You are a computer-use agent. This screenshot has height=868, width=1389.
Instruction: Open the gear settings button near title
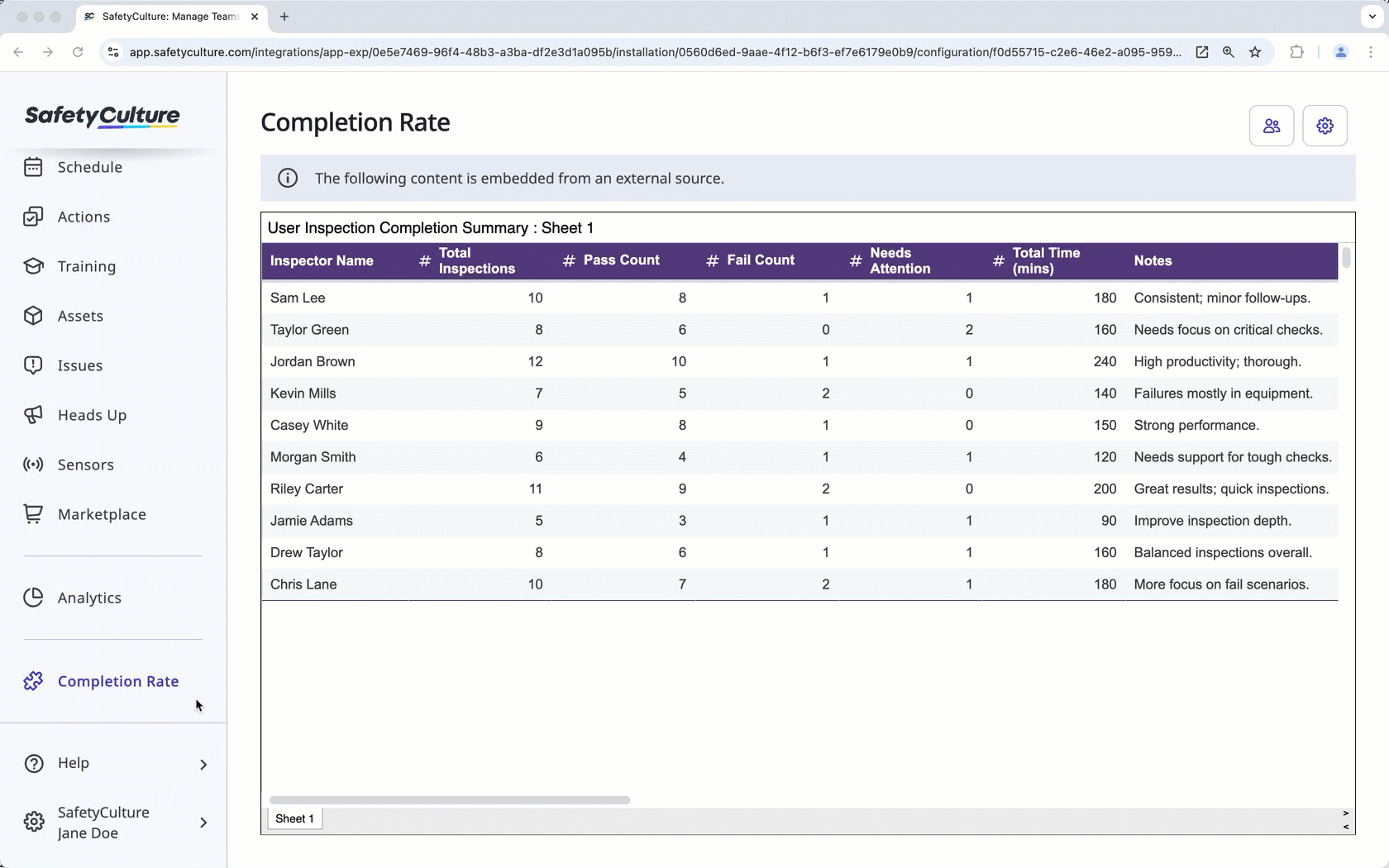[1325, 126]
